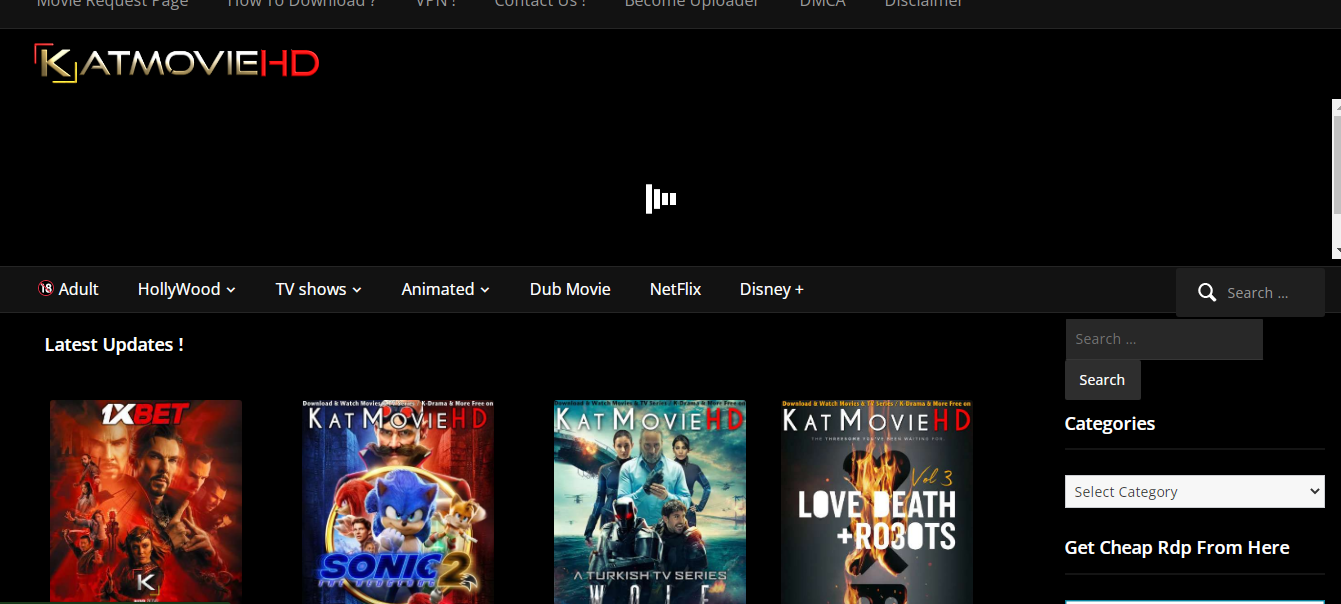Open the Disclaimer link

924,4
